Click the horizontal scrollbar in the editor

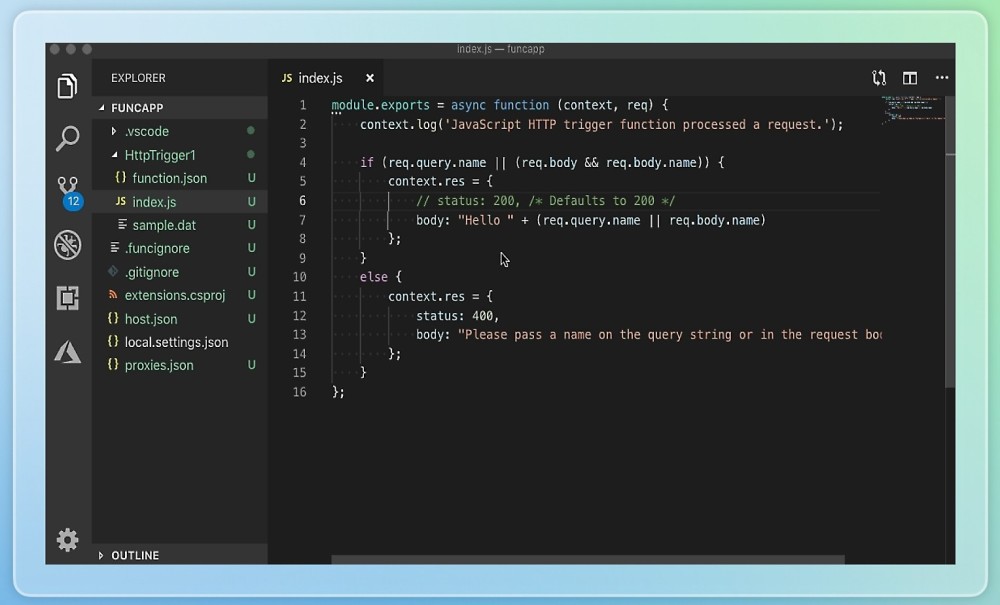point(588,560)
